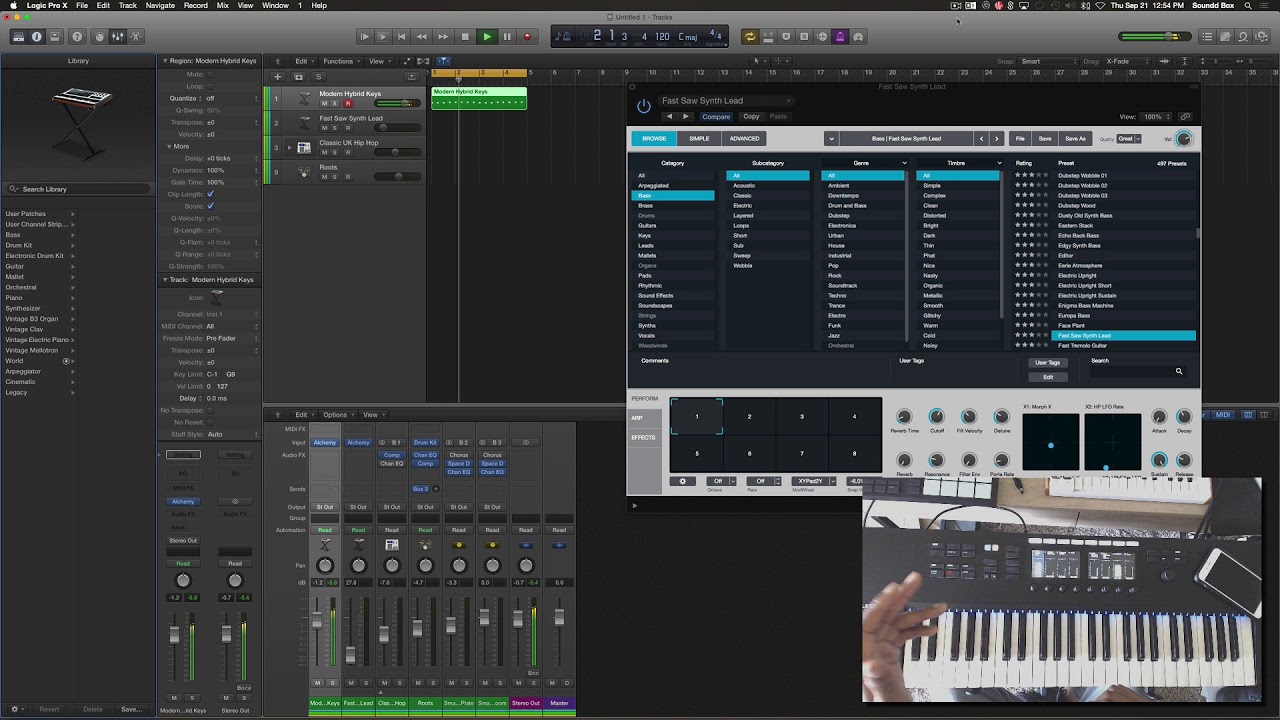
Task: Open the Functions menu in Tracks area
Action: (x=341, y=61)
